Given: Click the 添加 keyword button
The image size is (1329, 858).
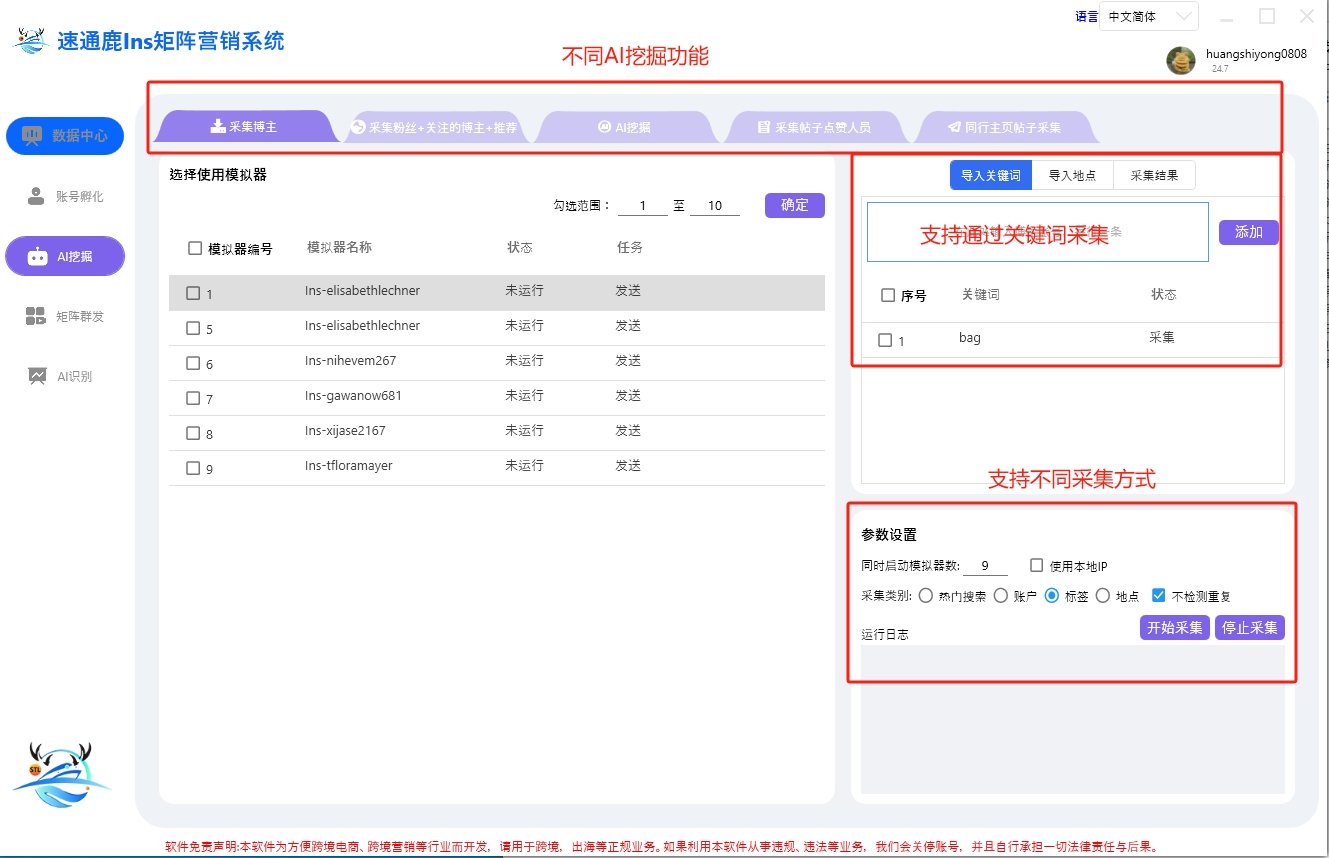Looking at the screenshot, I should click(x=1249, y=232).
